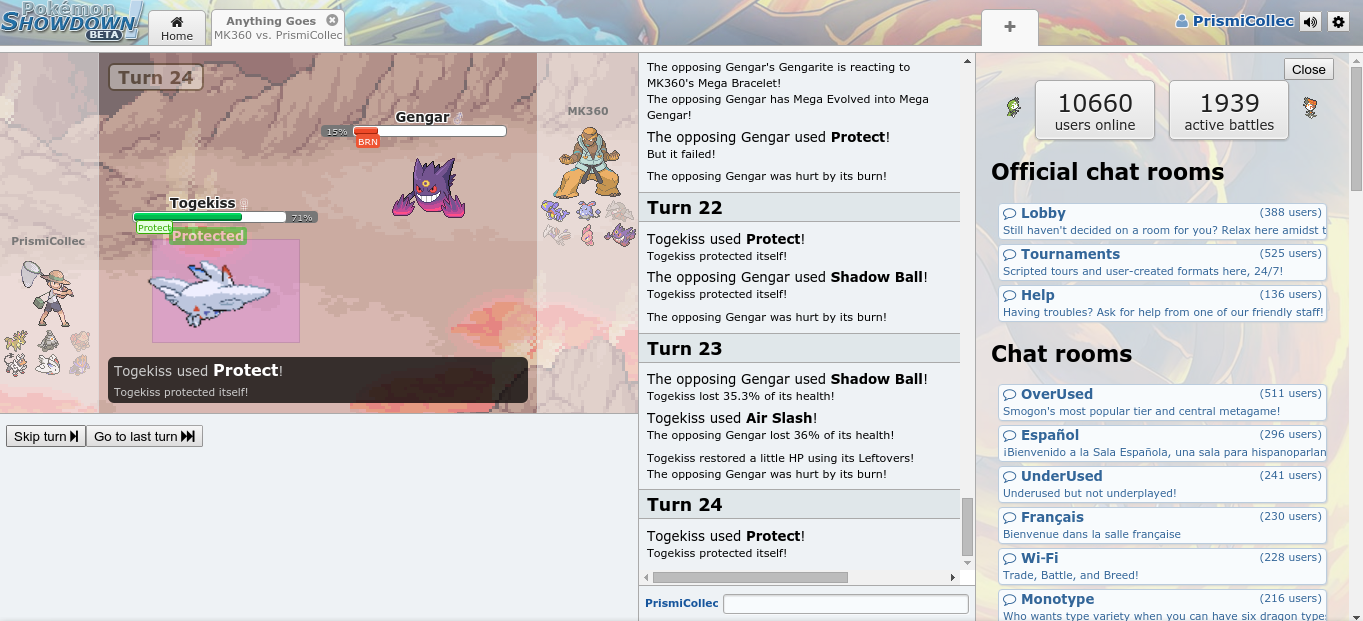Click the Skip turn button
The width and height of the screenshot is (1363, 621).
[x=46, y=436]
